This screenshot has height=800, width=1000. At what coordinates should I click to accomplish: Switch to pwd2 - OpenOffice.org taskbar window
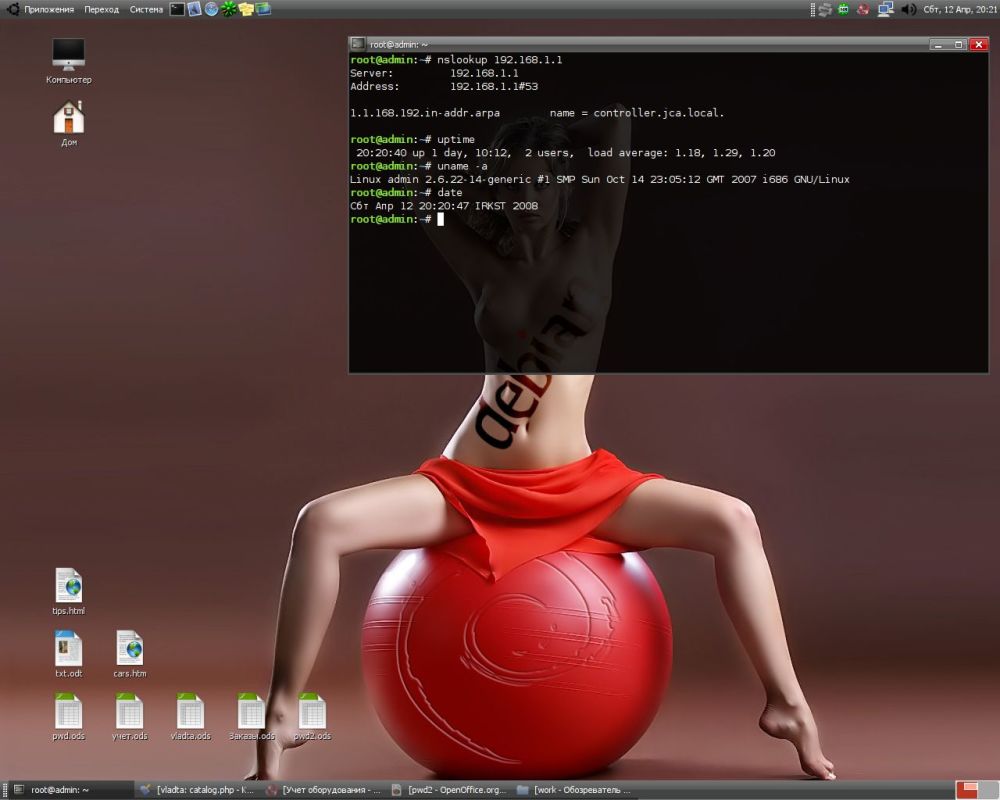tap(451, 790)
